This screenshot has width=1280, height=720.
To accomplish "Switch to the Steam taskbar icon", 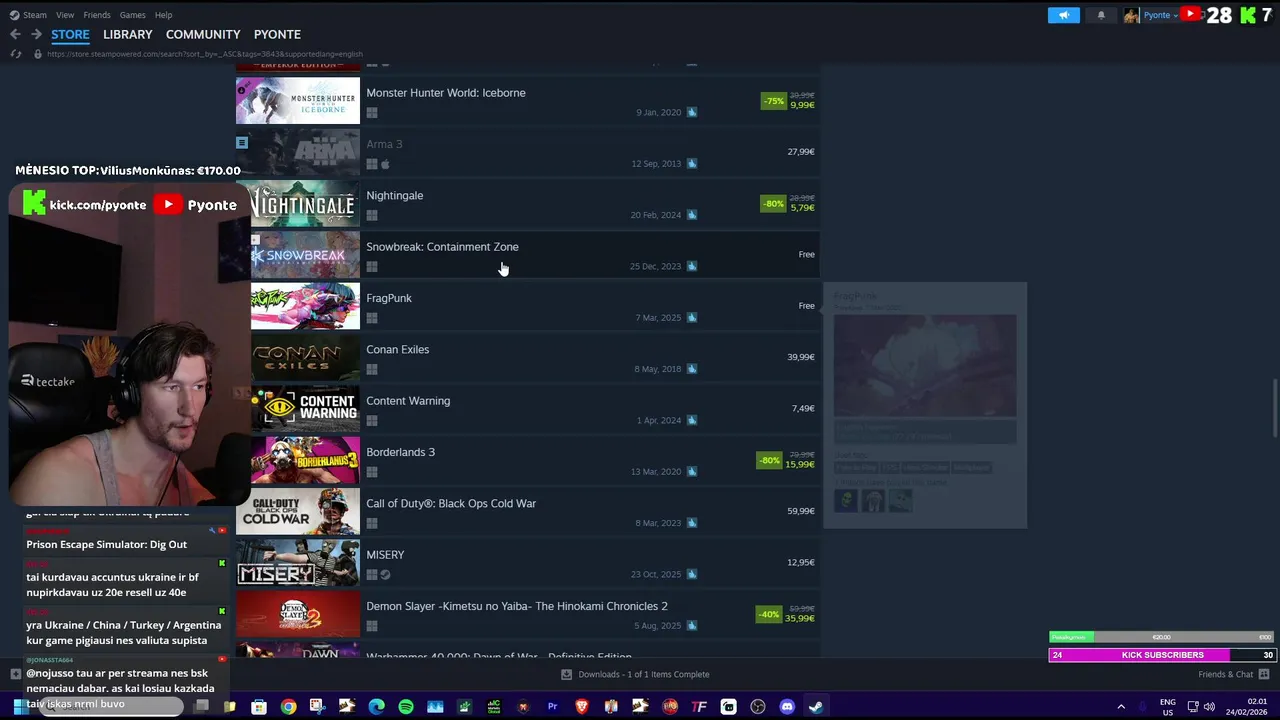I will [816, 707].
